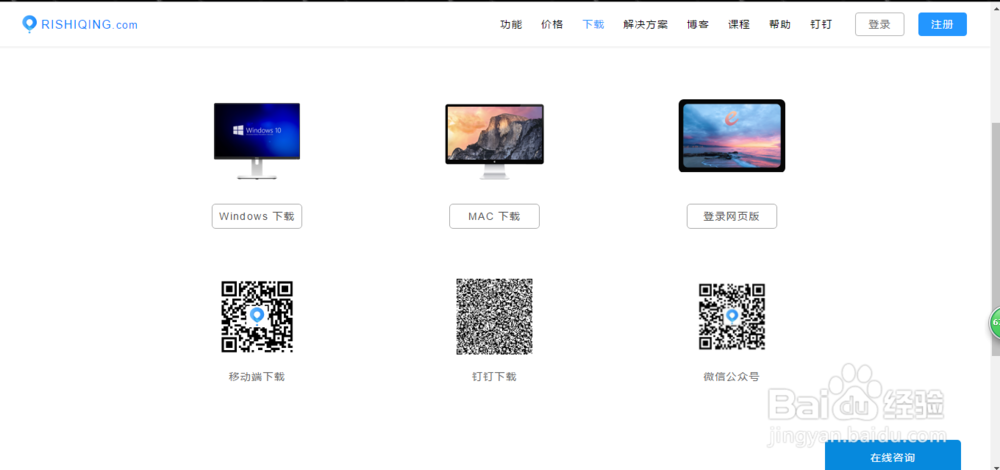Viewport: 1000px width, 470px height.
Task: Click the Windows 10 monitor image
Action: pyautogui.click(x=257, y=140)
